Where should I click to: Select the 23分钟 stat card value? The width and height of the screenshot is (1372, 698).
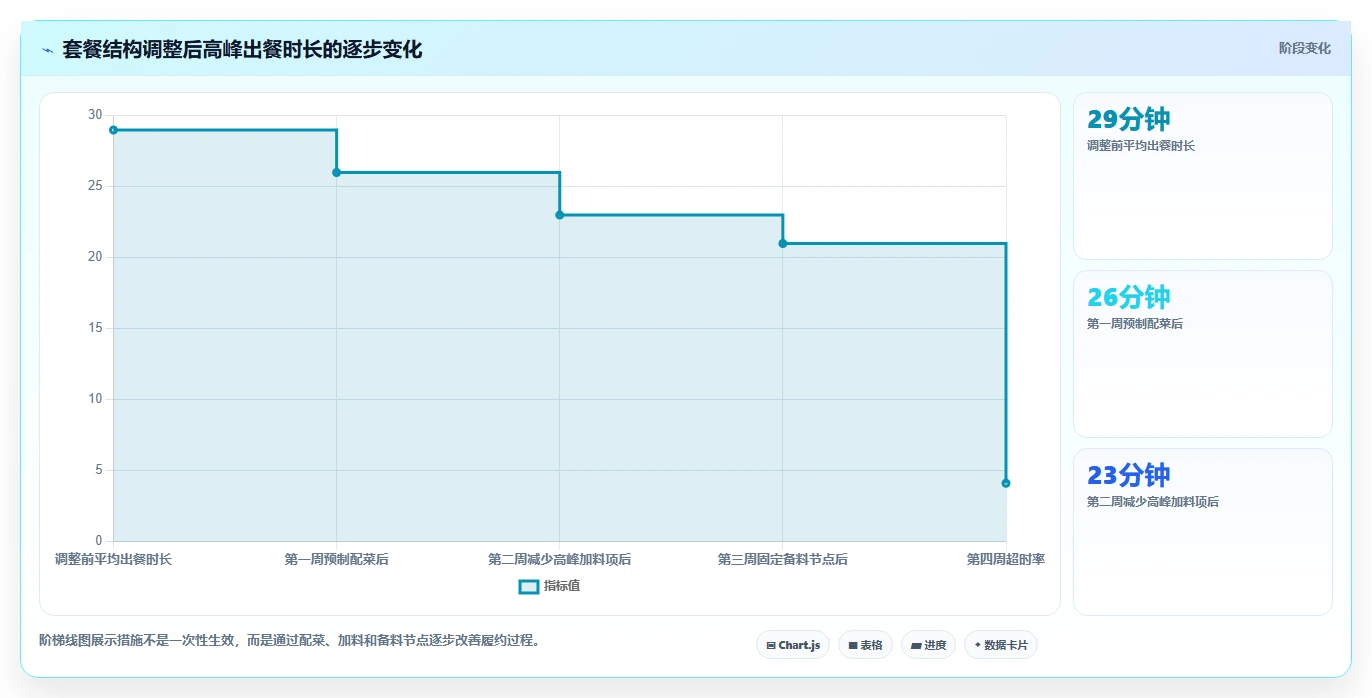click(x=1128, y=475)
